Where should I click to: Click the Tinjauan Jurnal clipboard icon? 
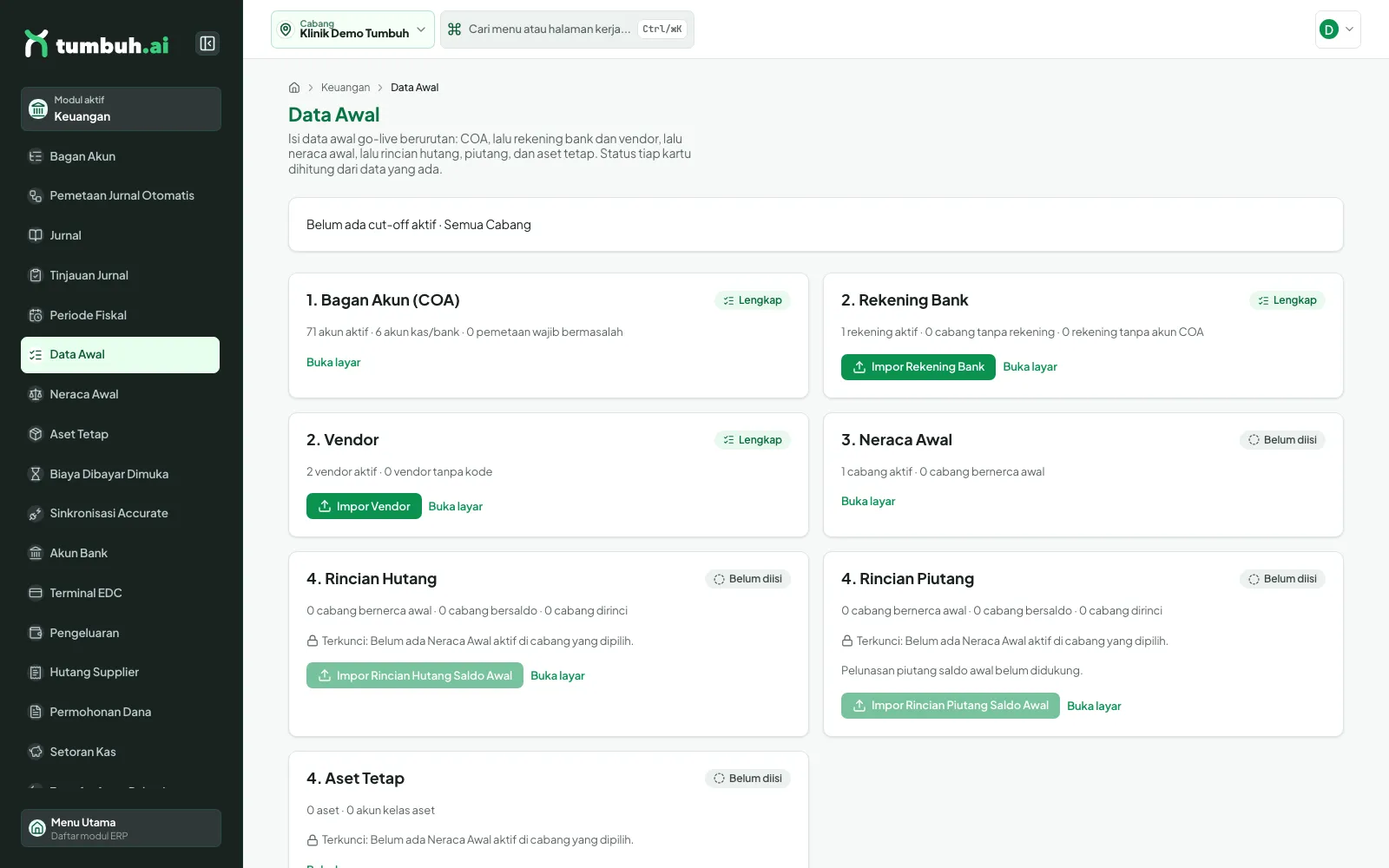click(x=36, y=275)
